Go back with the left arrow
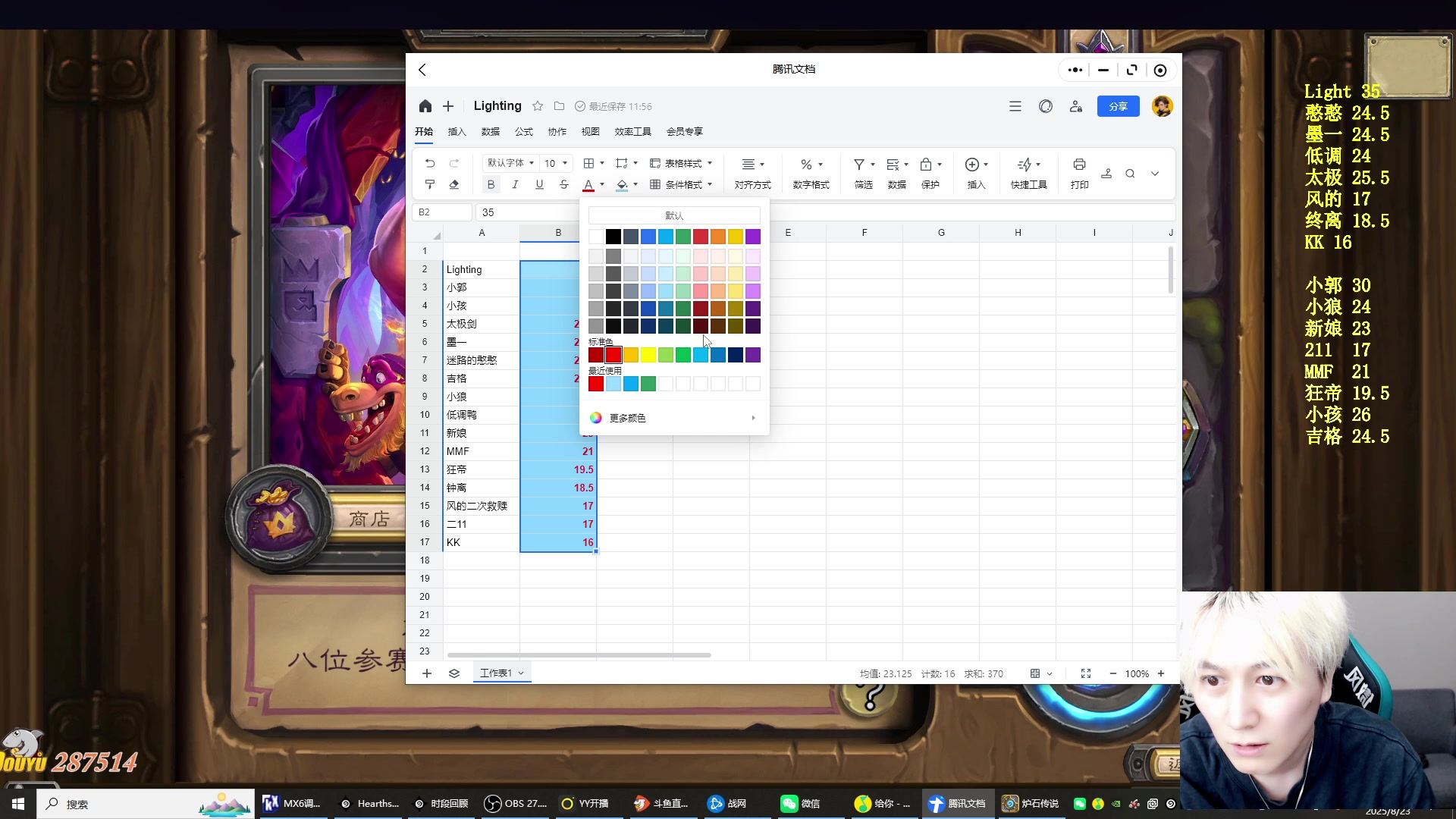This screenshot has height=819, width=1456. 422,70
